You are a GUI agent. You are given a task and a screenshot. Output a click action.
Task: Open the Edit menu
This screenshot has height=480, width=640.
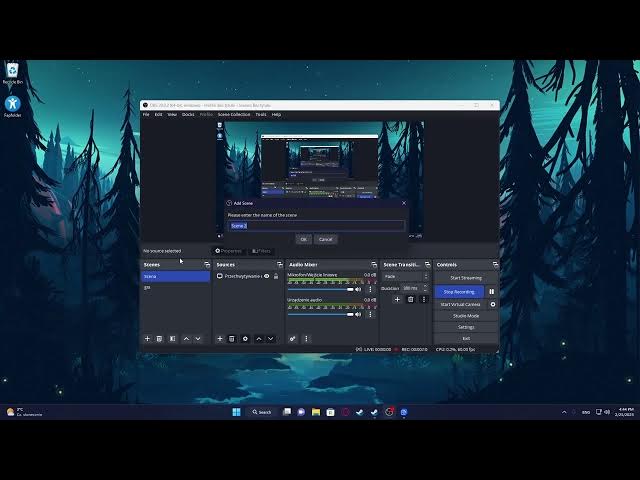(x=158, y=115)
